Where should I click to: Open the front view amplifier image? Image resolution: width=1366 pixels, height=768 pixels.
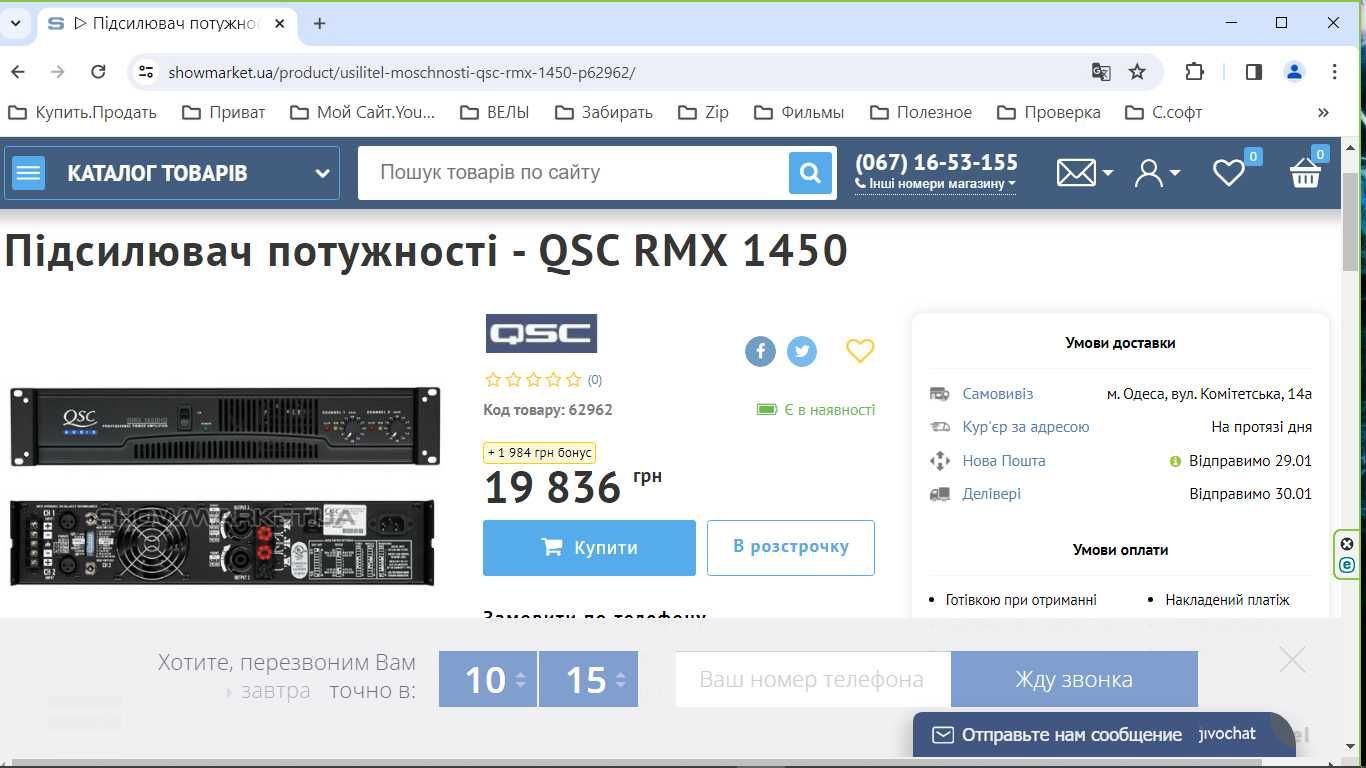[x=225, y=426]
